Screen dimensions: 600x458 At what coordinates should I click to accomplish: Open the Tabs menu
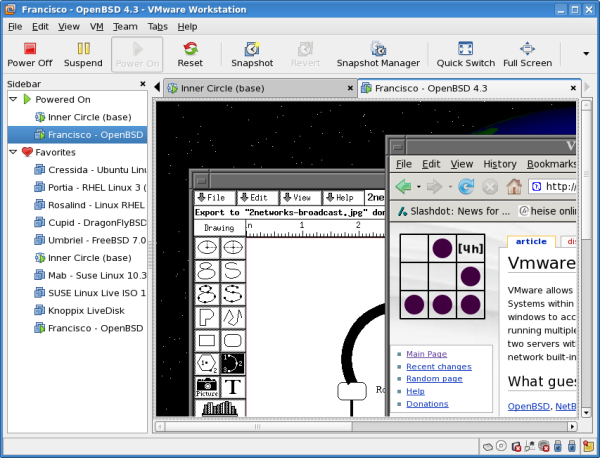point(158,27)
